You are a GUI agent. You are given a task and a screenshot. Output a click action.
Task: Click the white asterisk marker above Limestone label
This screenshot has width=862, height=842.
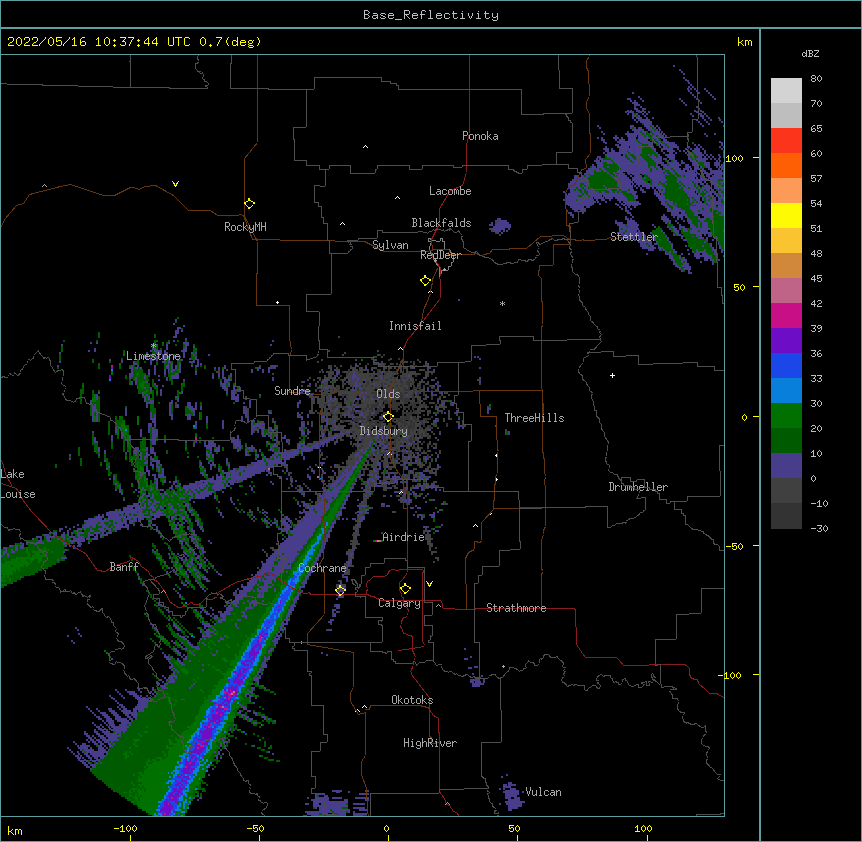[154, 346]
